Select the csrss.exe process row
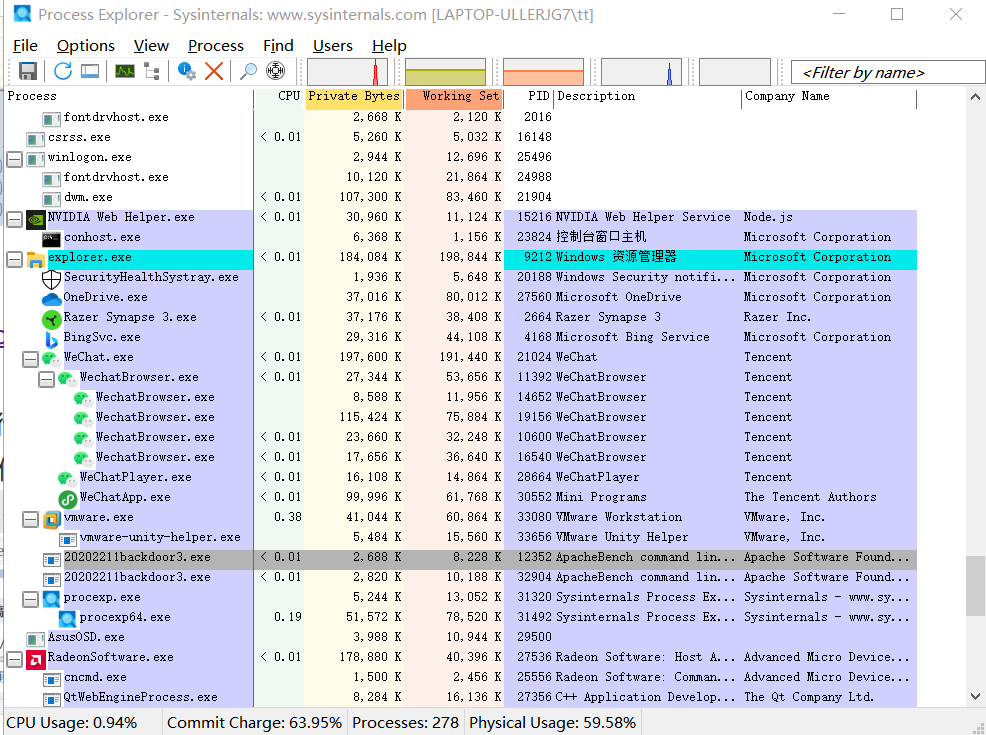 [x=460, y=137]
